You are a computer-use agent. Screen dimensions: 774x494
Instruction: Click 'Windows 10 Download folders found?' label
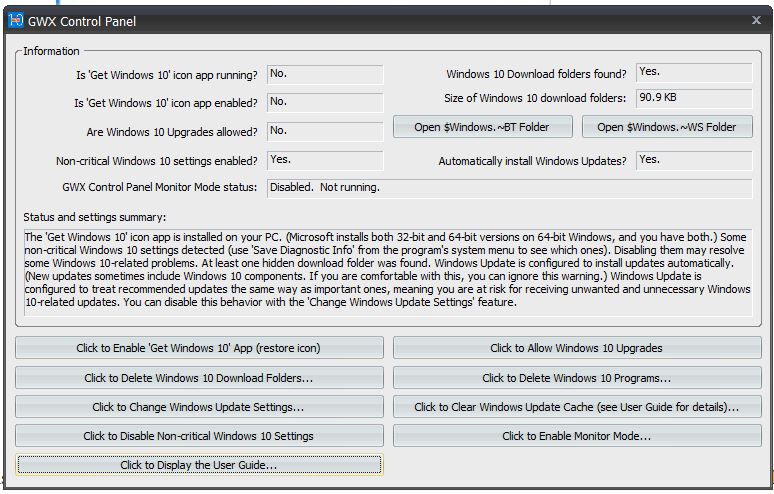point(536,74)
